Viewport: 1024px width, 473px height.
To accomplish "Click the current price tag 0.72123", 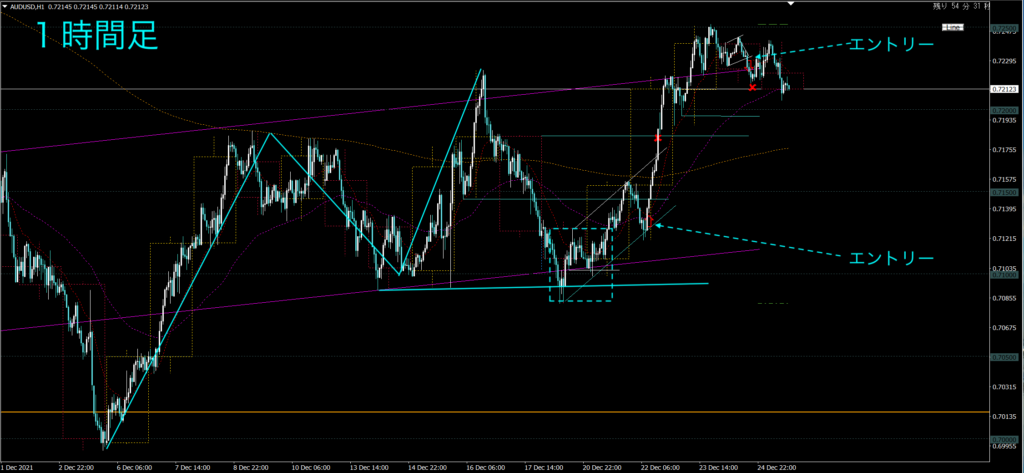I will [1003, 90].
